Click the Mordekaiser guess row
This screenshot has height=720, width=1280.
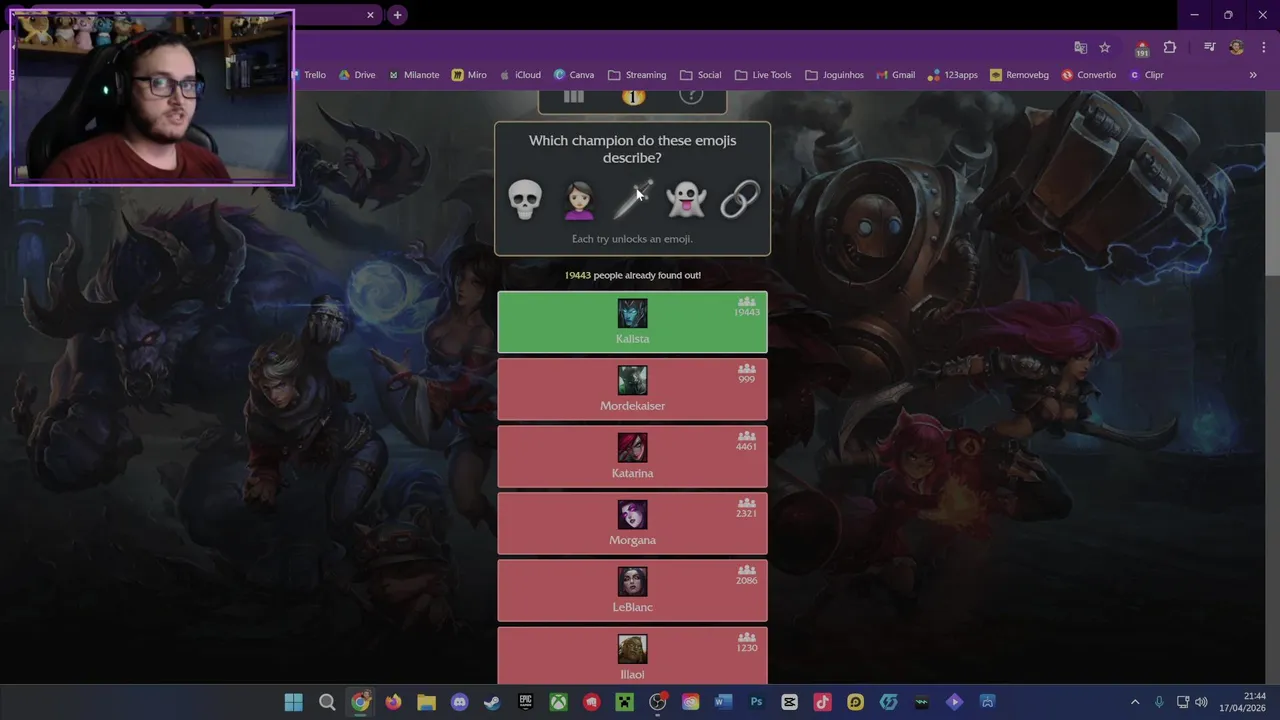click(x=632, y=389)
